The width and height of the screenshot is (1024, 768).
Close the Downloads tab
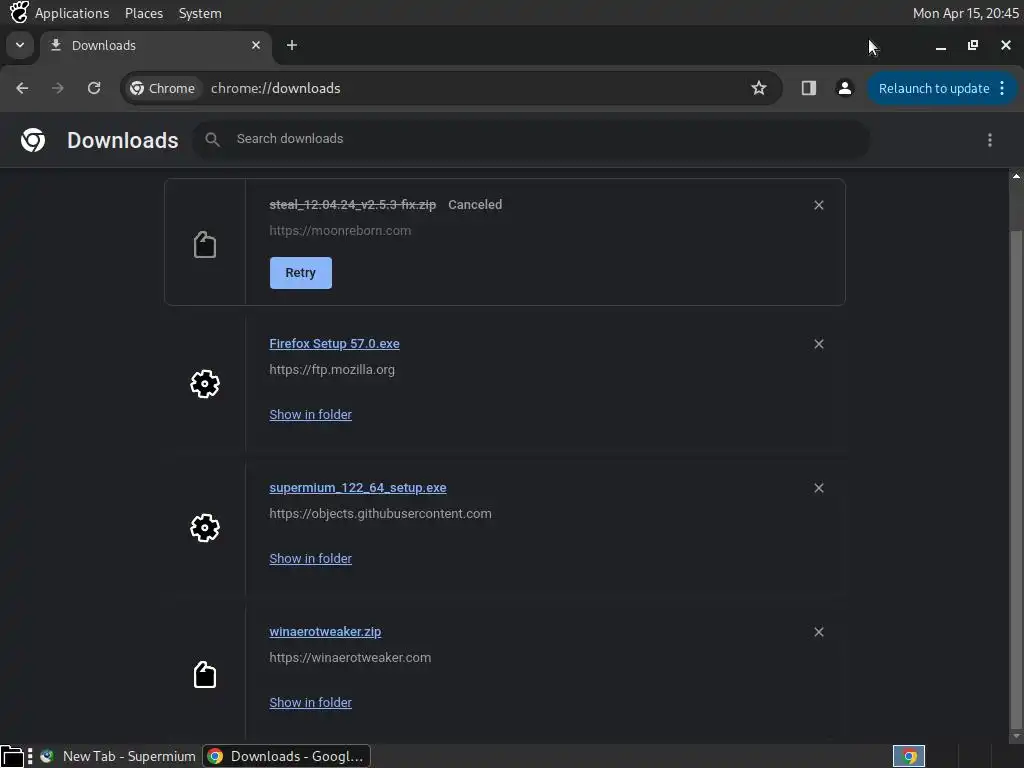click(256, 45)
